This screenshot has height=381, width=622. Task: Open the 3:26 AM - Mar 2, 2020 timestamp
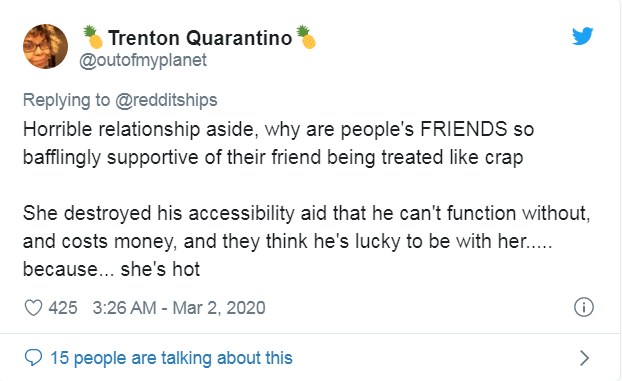pos(179,308)
